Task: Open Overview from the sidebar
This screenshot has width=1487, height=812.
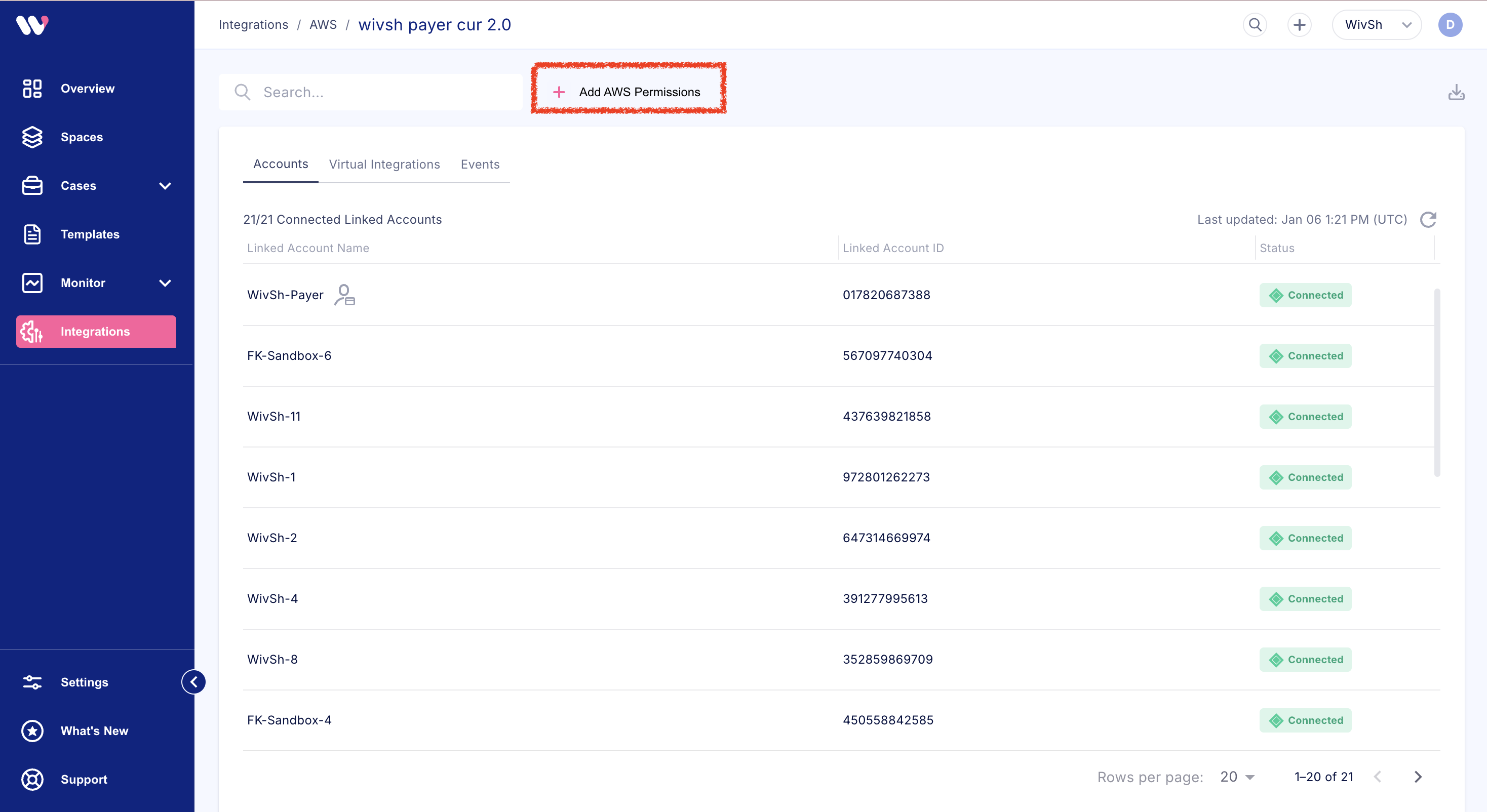Action: click(87, 88)
